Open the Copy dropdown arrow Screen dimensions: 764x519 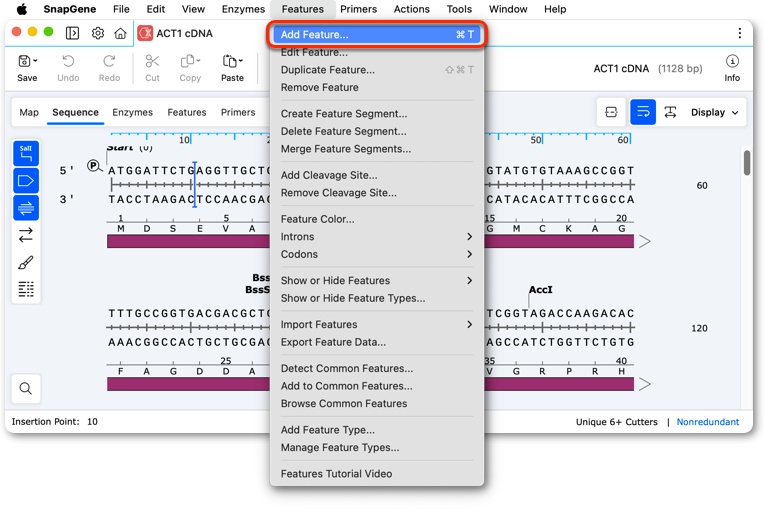(x=198, y=60)
